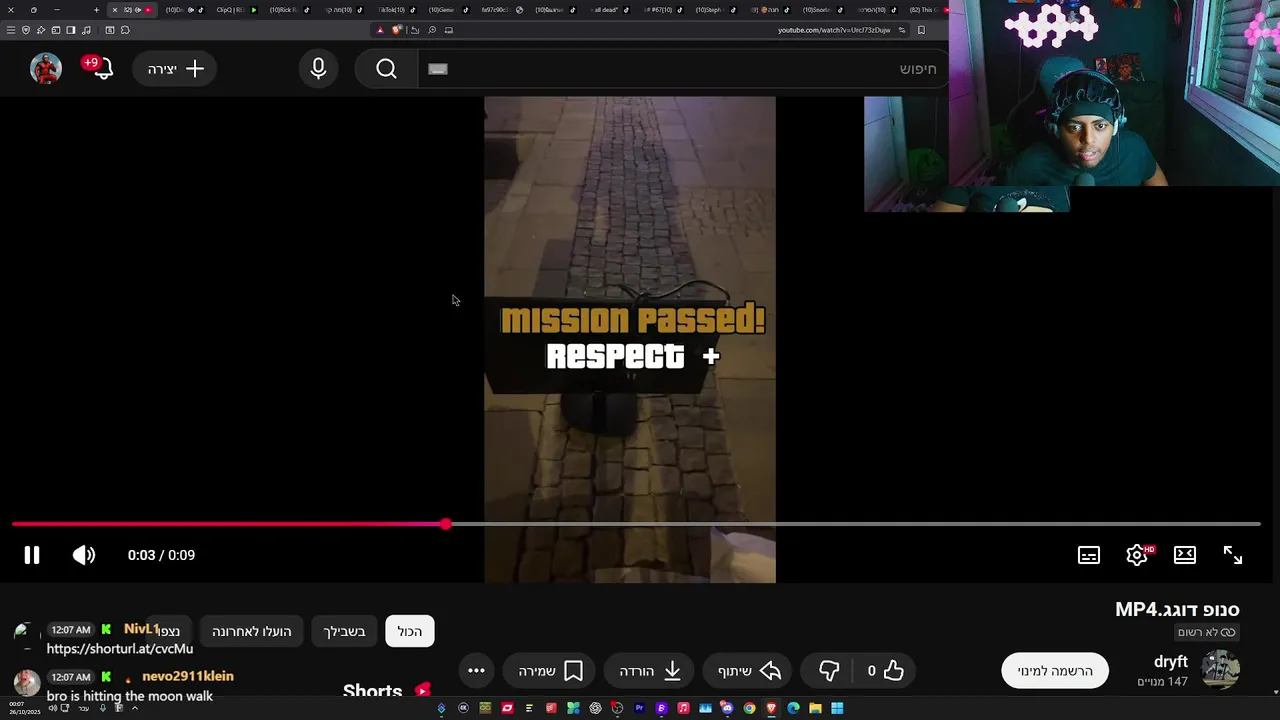Click the סנופ דוגג.MP4 video title
Viewport: 1280px width, 720px height.
pos(1177,609)
